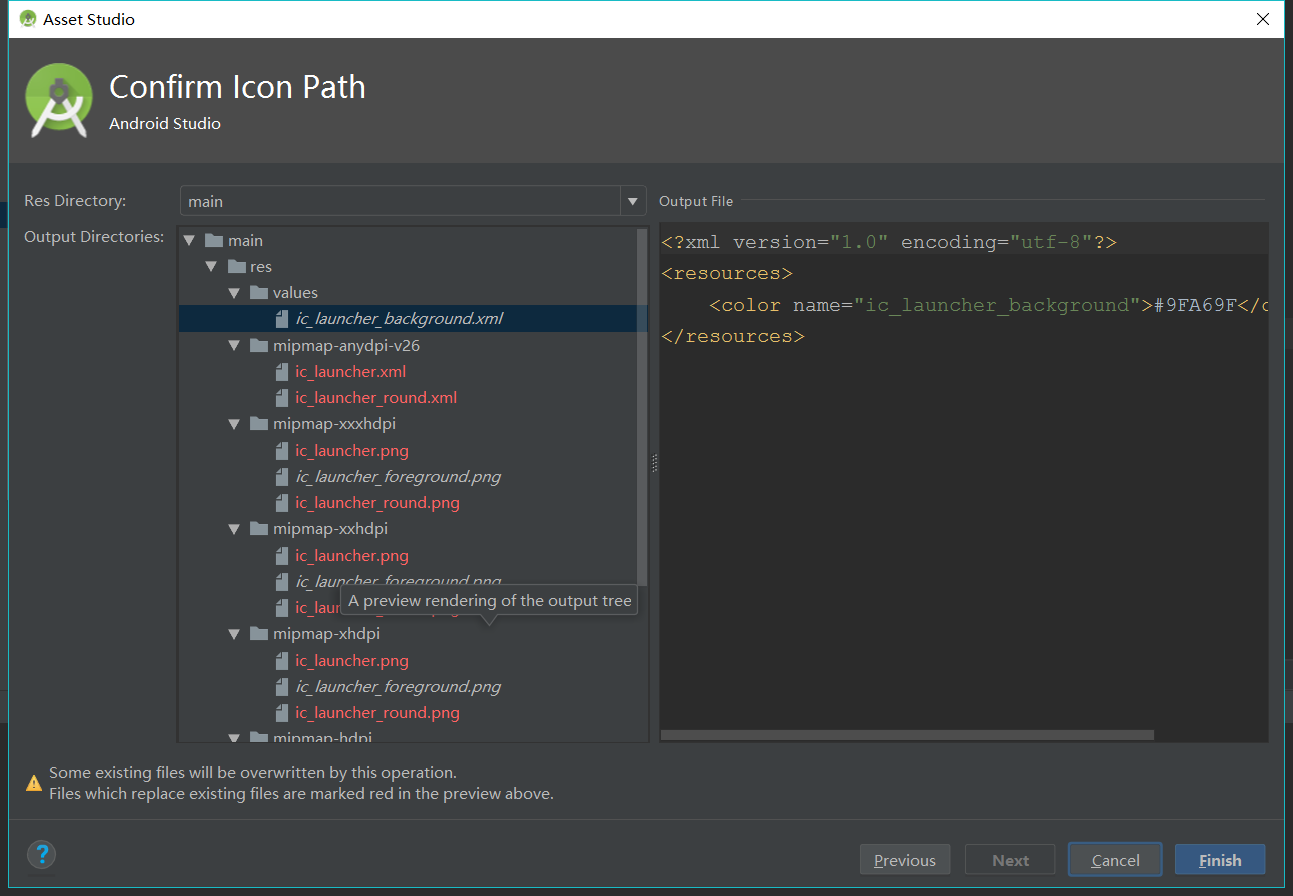The width and height of the screenshot is (1293, 896).
Task: Click the 'values' folder icon
Action: pyautogui.click(x=259, y=292)
